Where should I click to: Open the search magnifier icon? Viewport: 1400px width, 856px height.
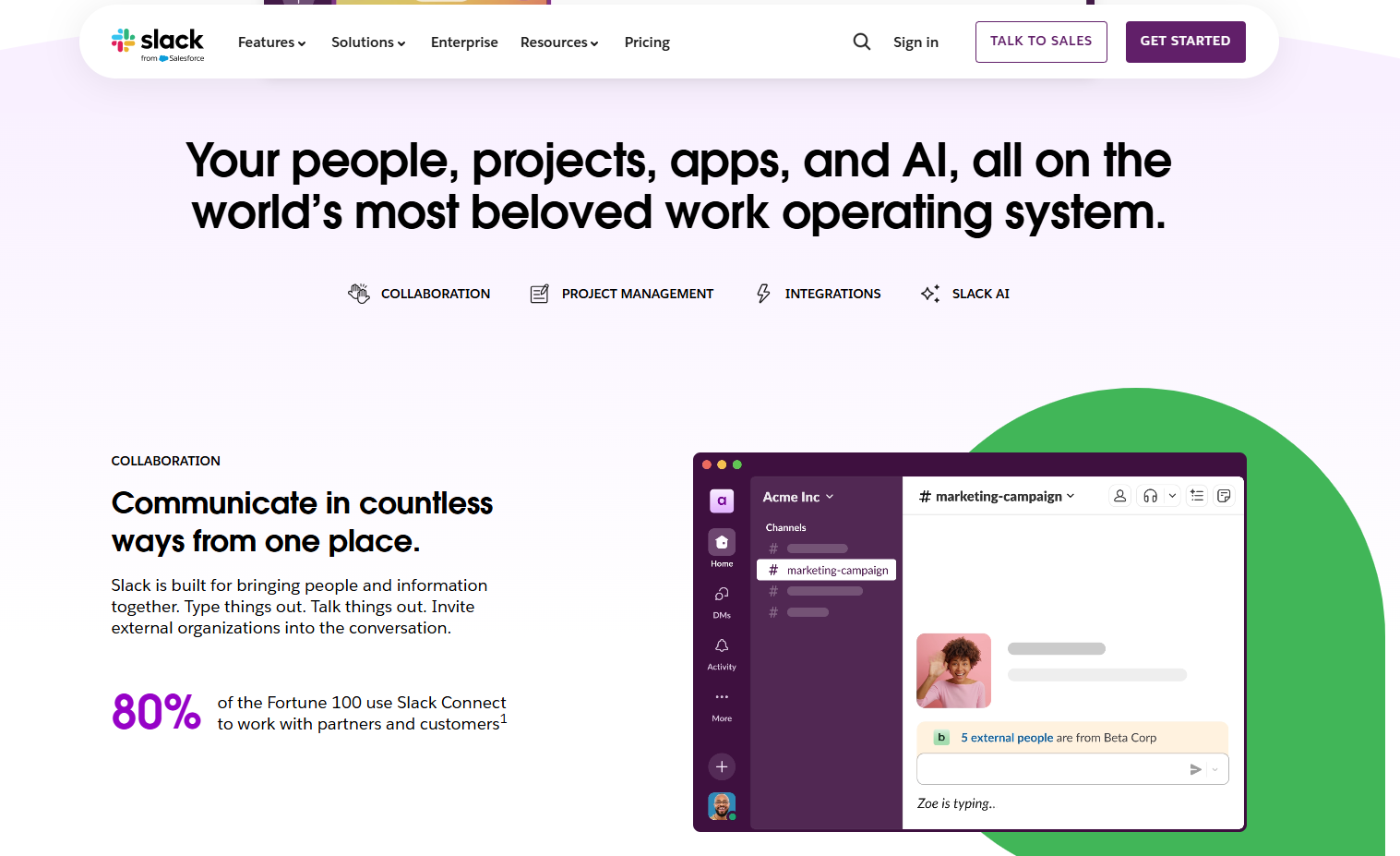(862, 42)
